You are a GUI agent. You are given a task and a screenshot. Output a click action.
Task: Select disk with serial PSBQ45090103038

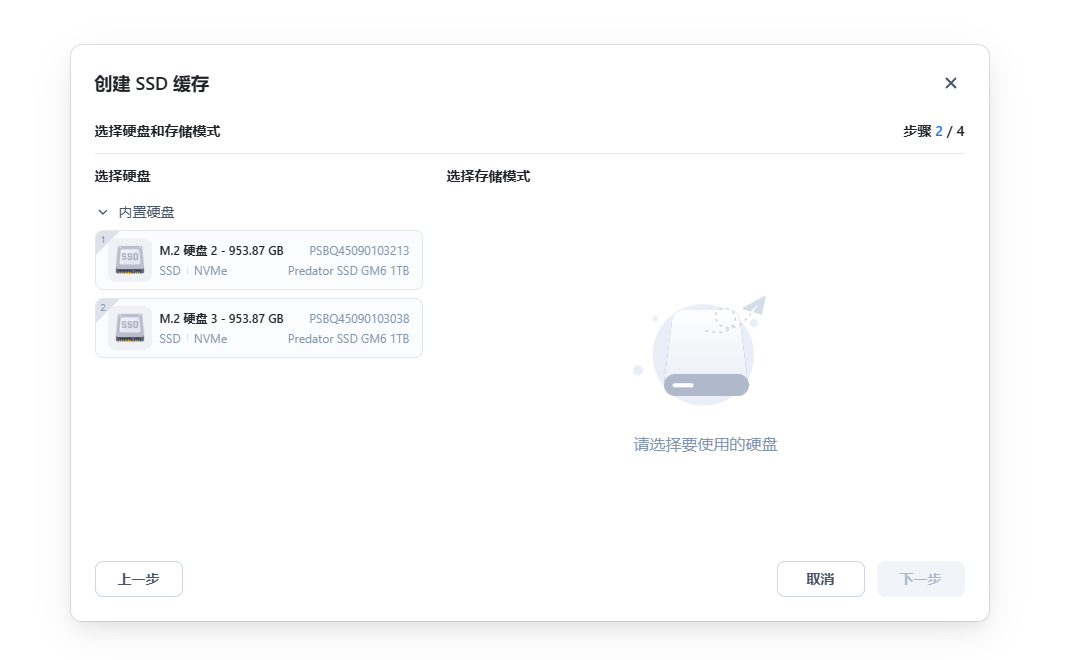click(x=259, y=327)
